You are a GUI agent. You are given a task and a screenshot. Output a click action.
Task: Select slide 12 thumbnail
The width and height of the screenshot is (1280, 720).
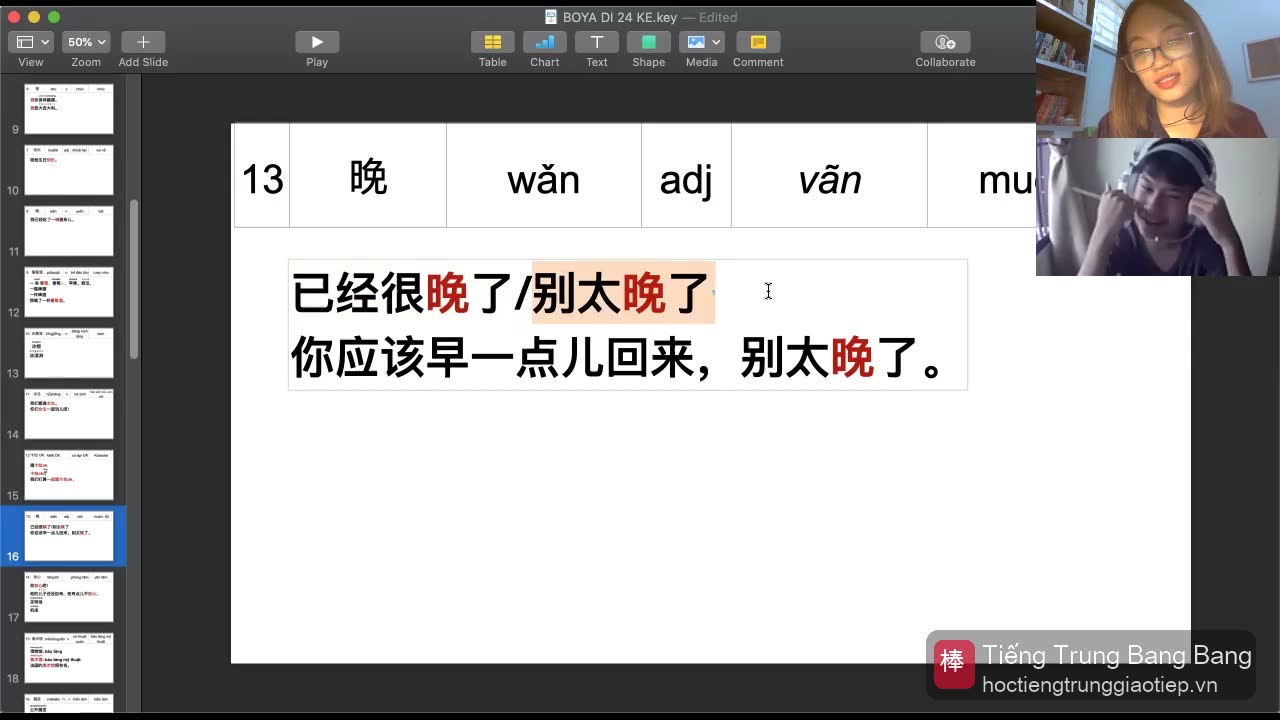click(69, 292)
